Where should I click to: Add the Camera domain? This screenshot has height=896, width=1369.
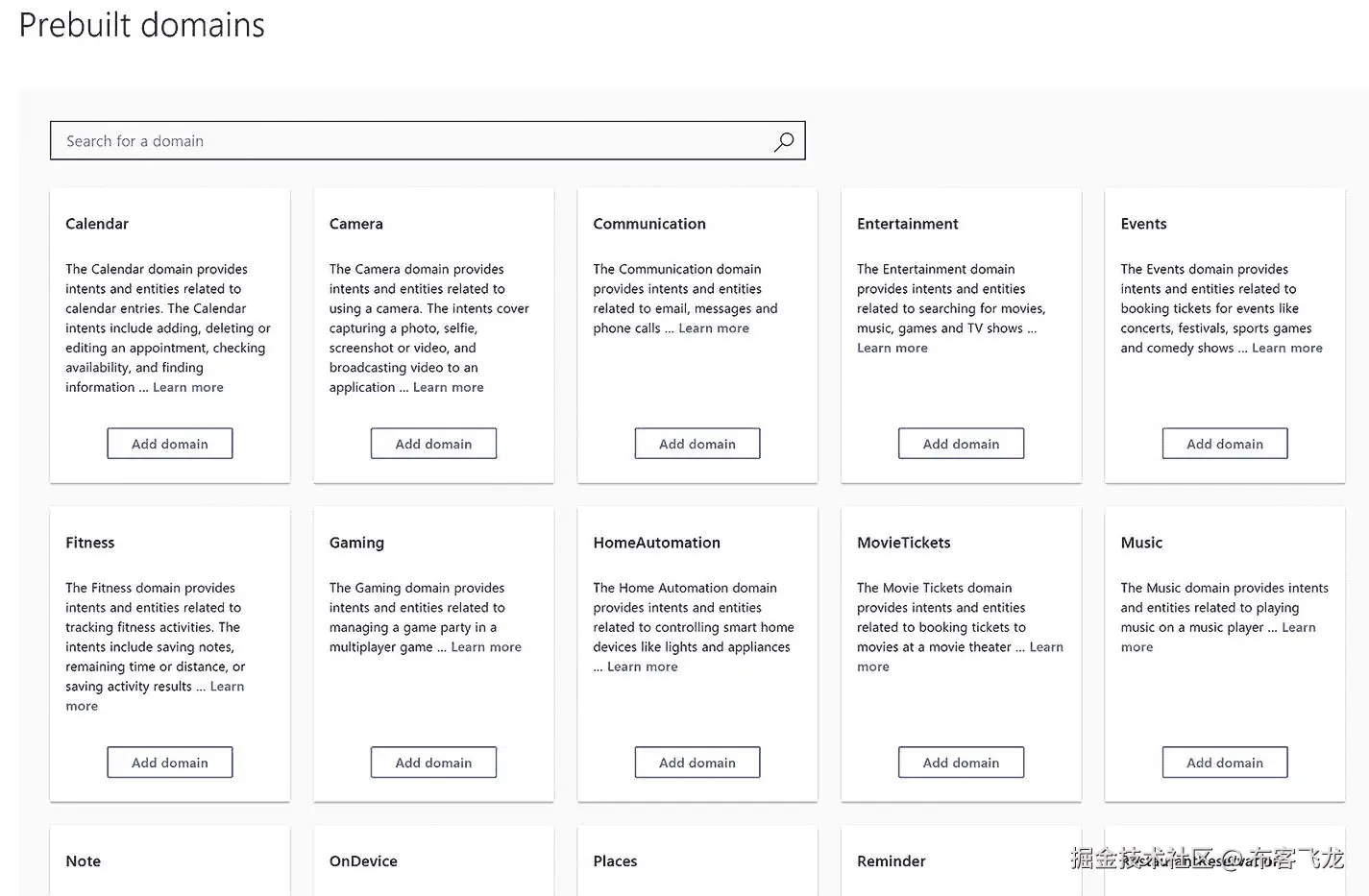pyautogui.click(x=433, y=444)
